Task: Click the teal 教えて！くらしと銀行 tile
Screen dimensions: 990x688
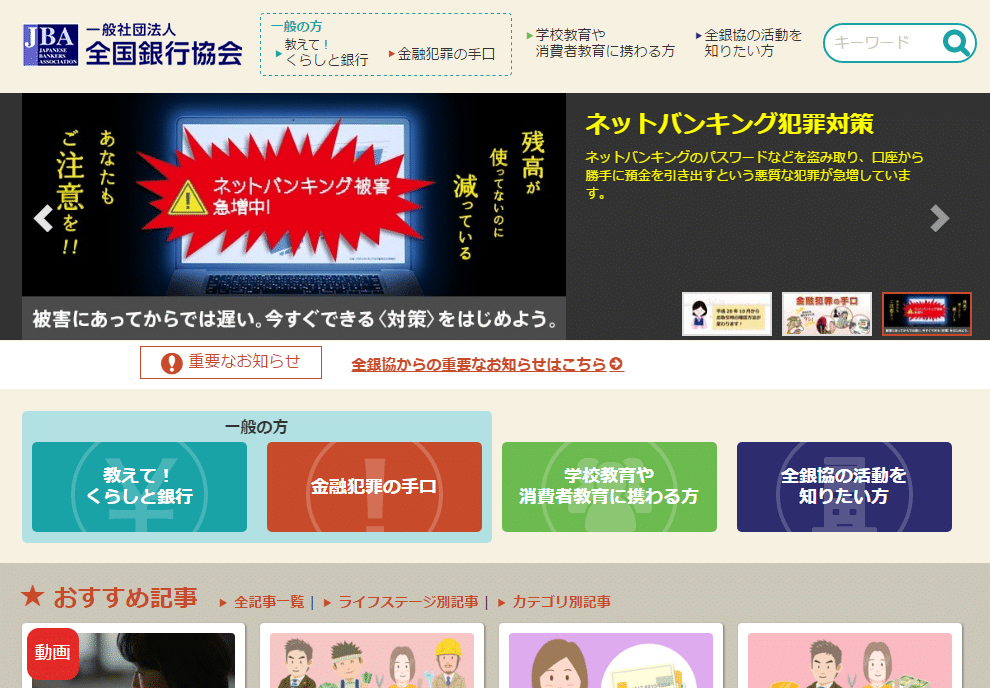Action: click(140, 487)
